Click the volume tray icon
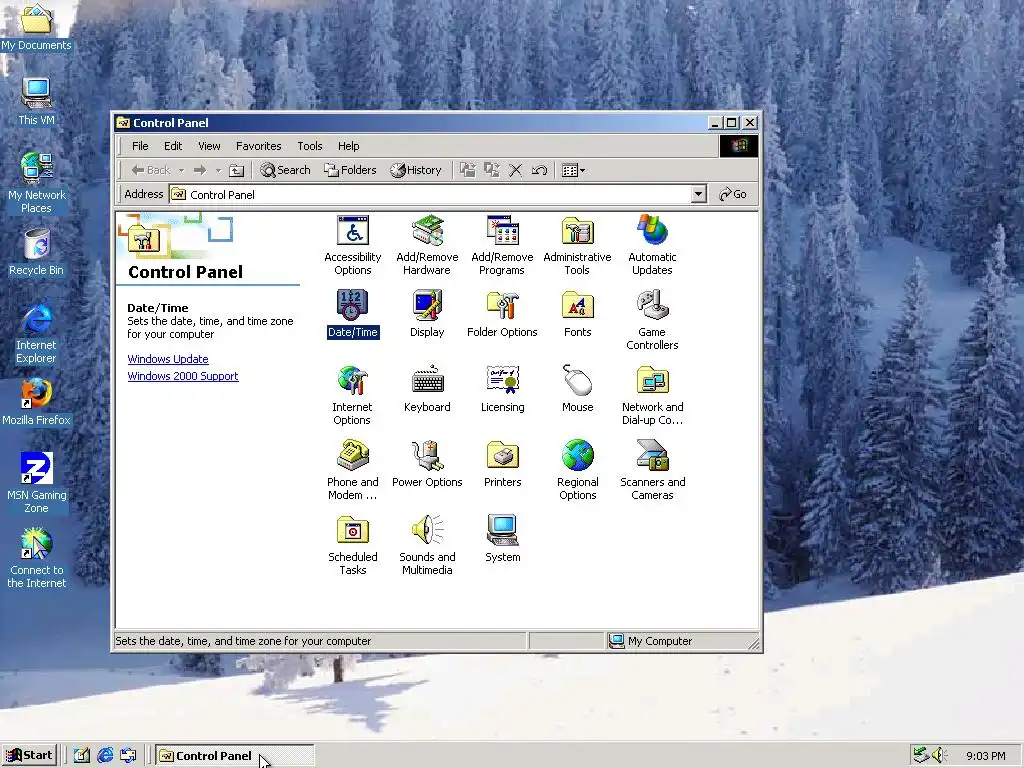The image size is (1024, 768). pos(938,755)
